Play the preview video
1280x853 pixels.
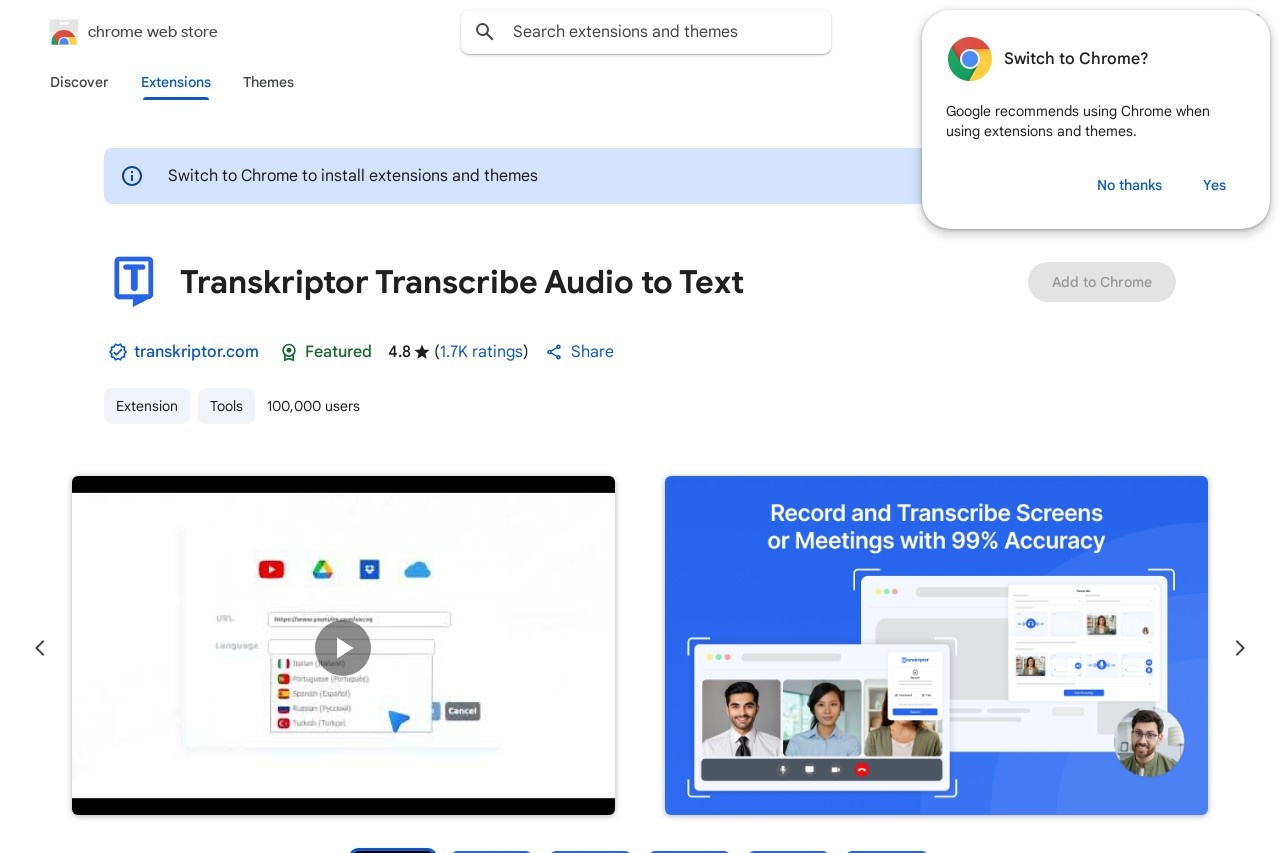pyautogui.click(x=343, y=647)
